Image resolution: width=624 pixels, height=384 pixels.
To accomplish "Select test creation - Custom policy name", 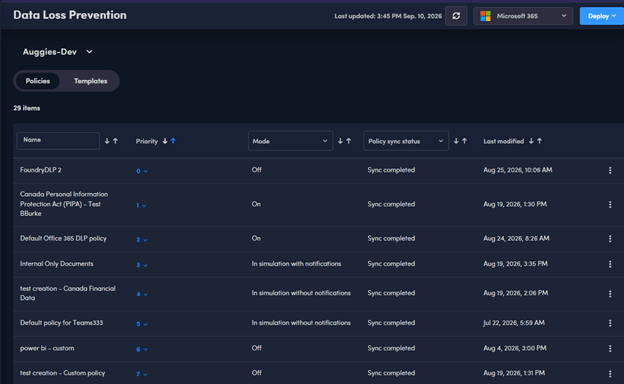I will coord(62,373).
